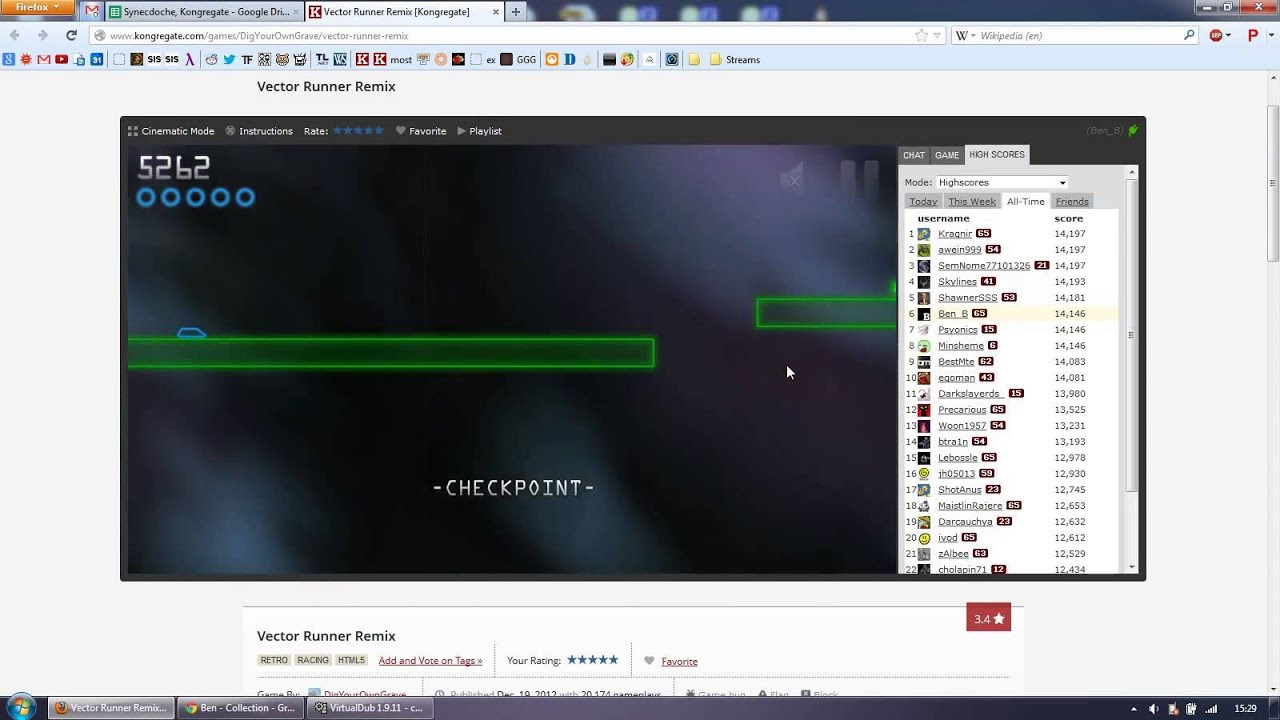Viewport: 1280px width, 720px height.
Task: Click the address bar URL field
Action: pos(500,35)
